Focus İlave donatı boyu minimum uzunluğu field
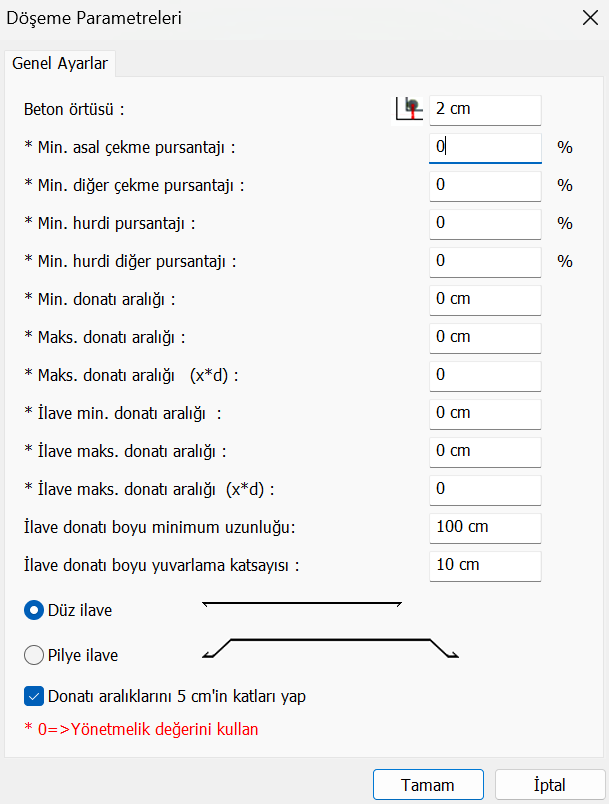The width and height of the screenshot is (609, 804). (485, 527)
